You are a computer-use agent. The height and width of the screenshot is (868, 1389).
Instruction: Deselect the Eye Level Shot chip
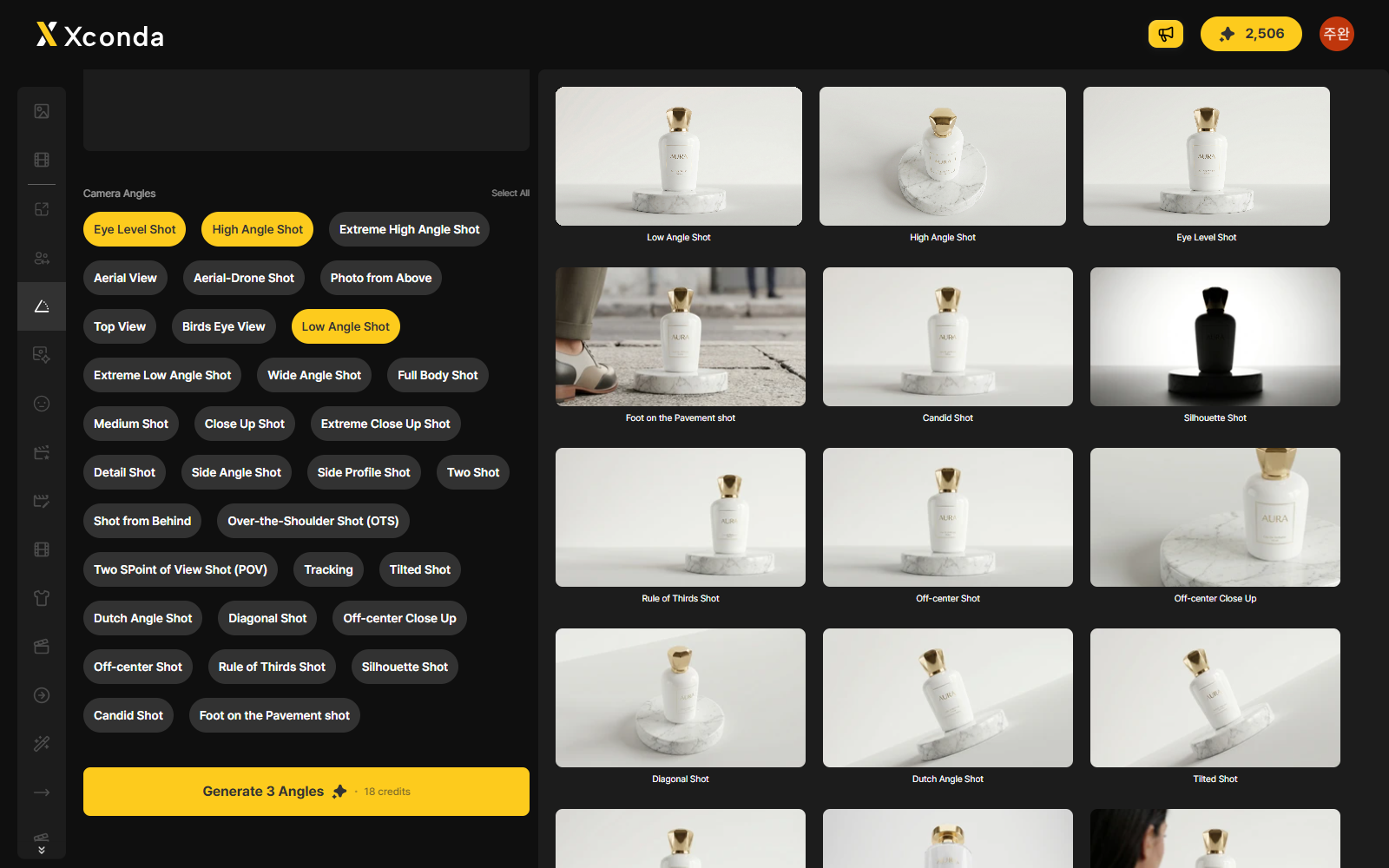point(135,229)
